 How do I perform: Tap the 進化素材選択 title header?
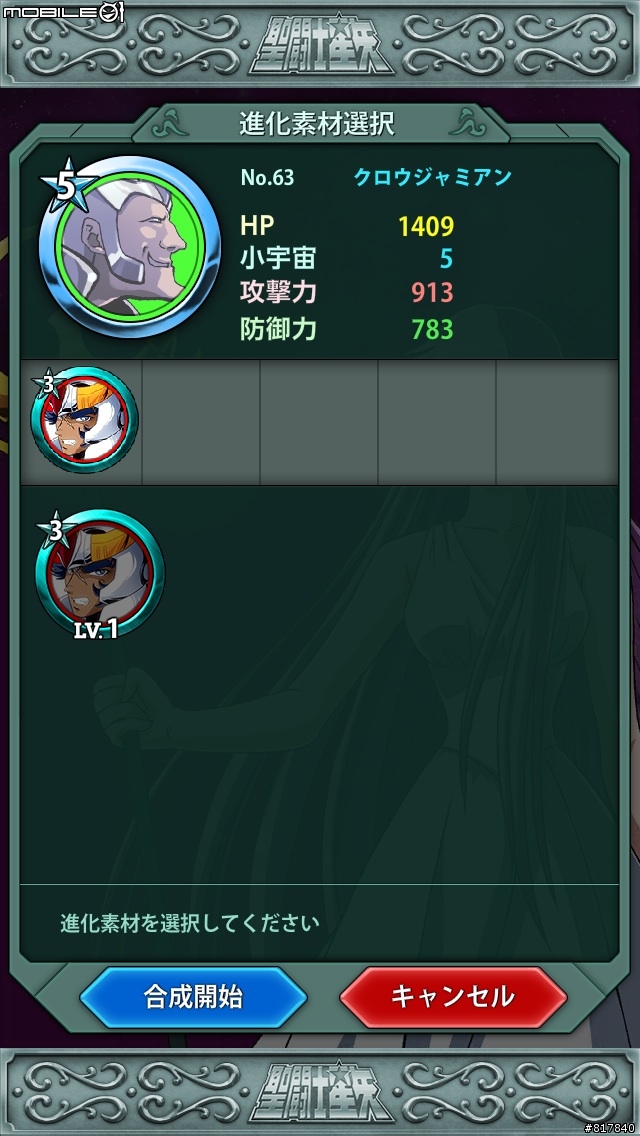pyautogui.click(x=317, y=124)
